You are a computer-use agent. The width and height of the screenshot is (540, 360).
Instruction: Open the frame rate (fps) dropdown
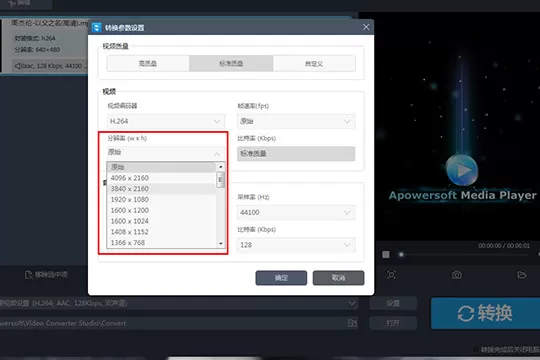click(296, 121)
